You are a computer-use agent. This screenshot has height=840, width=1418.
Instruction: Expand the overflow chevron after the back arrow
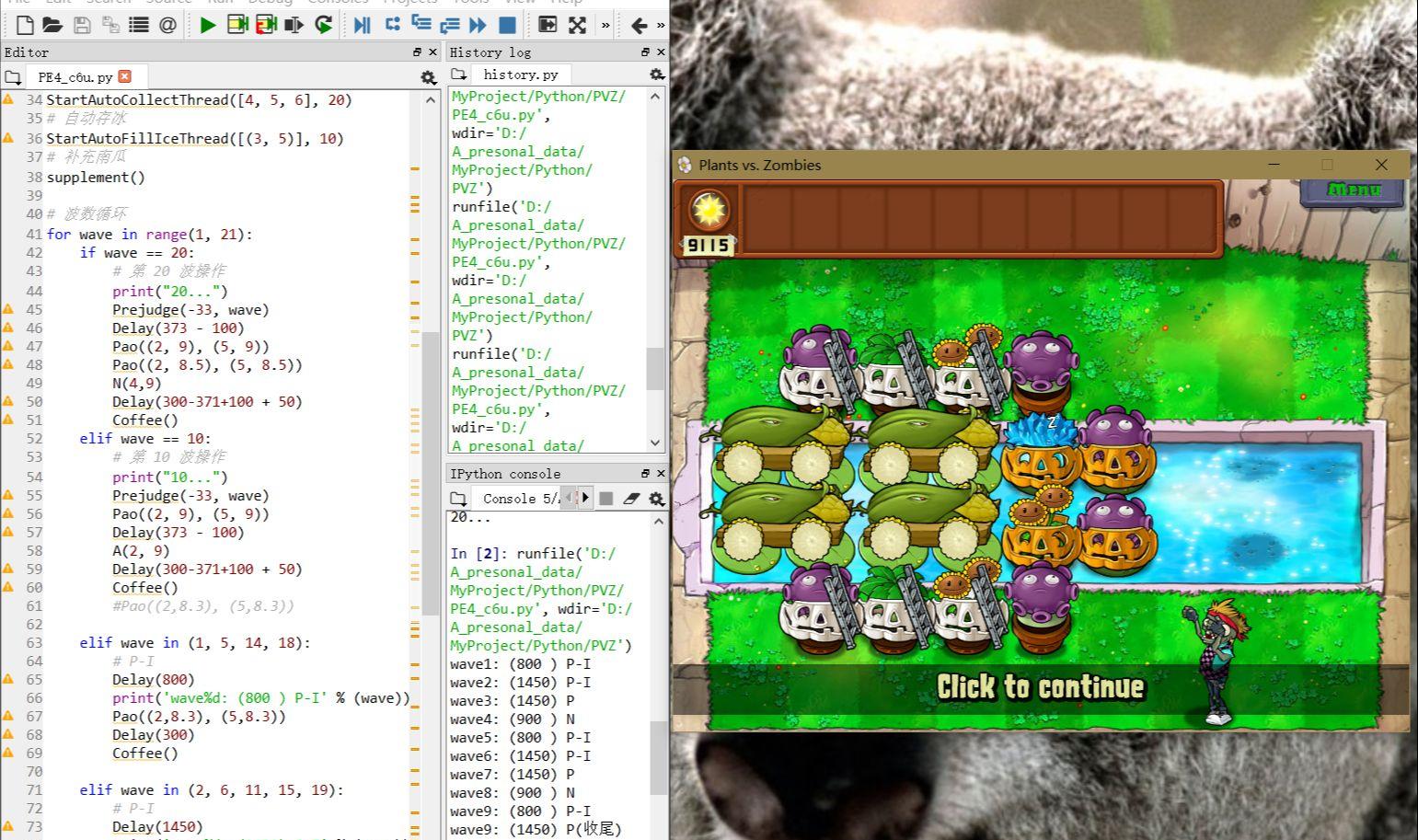[x=661, y=25]
